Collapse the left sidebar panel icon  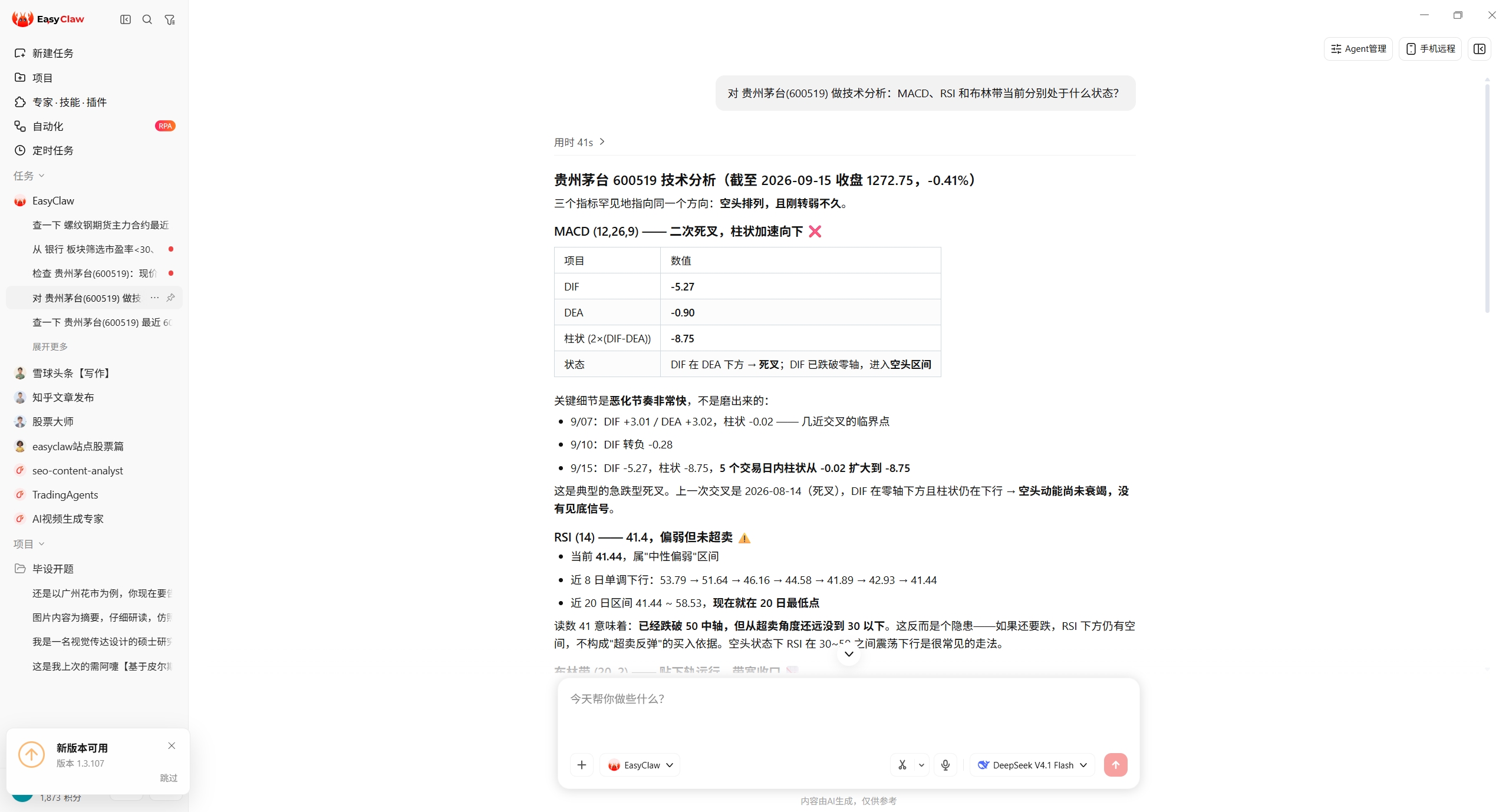coord(125,19)
